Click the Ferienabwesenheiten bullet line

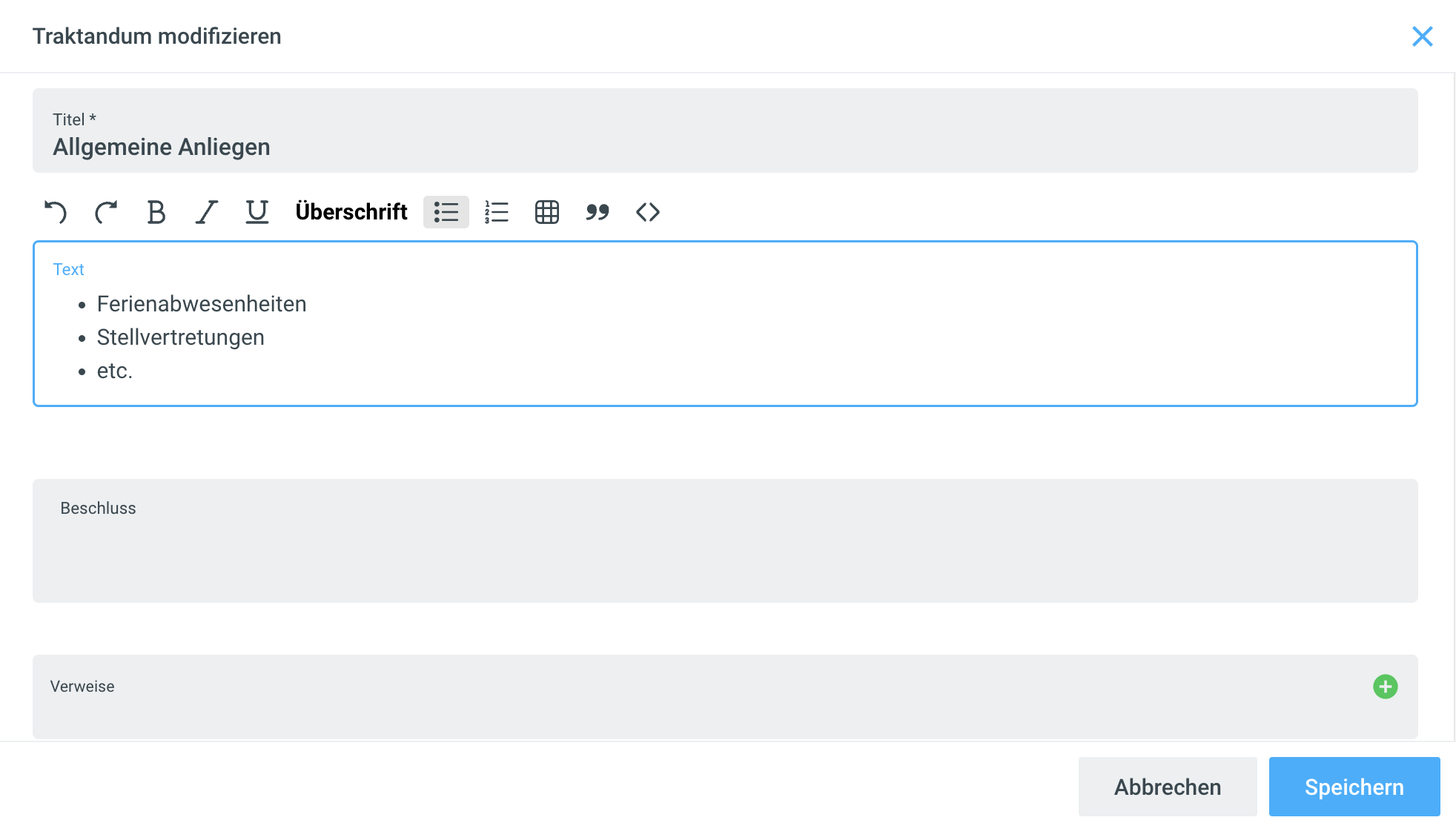tap(202, 304)
